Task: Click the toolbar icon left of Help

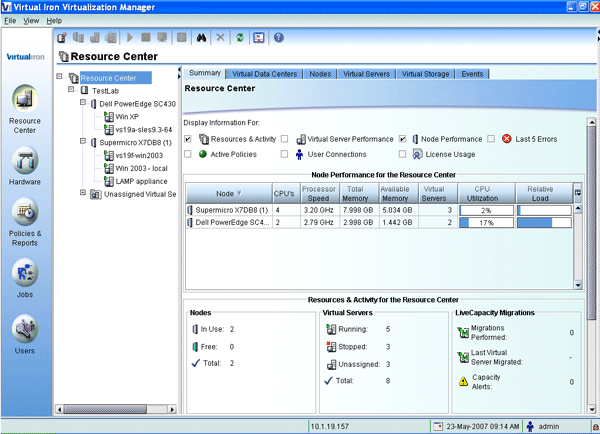Action: tap(259, 38)
